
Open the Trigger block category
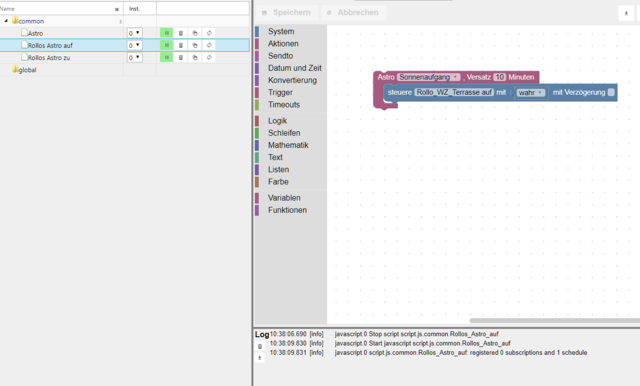coord(280,93)
